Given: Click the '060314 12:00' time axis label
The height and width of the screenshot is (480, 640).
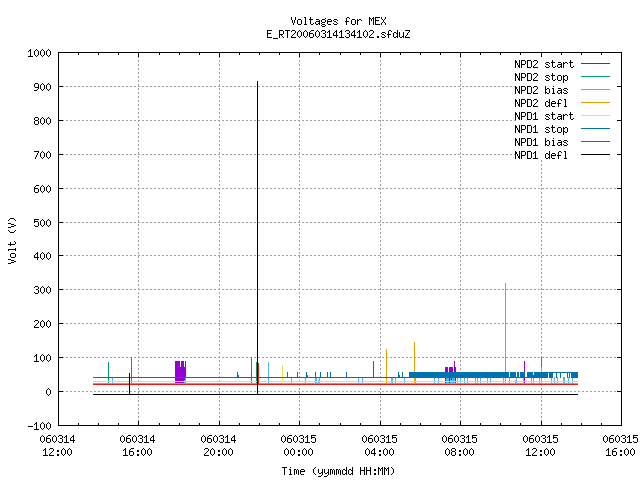Looking at the screenshot, I should (57, 446).
